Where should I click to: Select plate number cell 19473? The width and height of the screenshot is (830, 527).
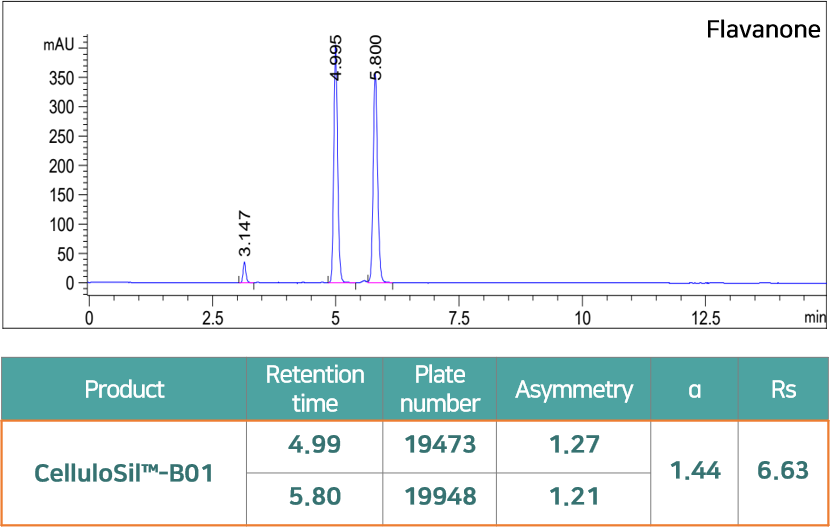pyautogui.click(x=440, y=446)
